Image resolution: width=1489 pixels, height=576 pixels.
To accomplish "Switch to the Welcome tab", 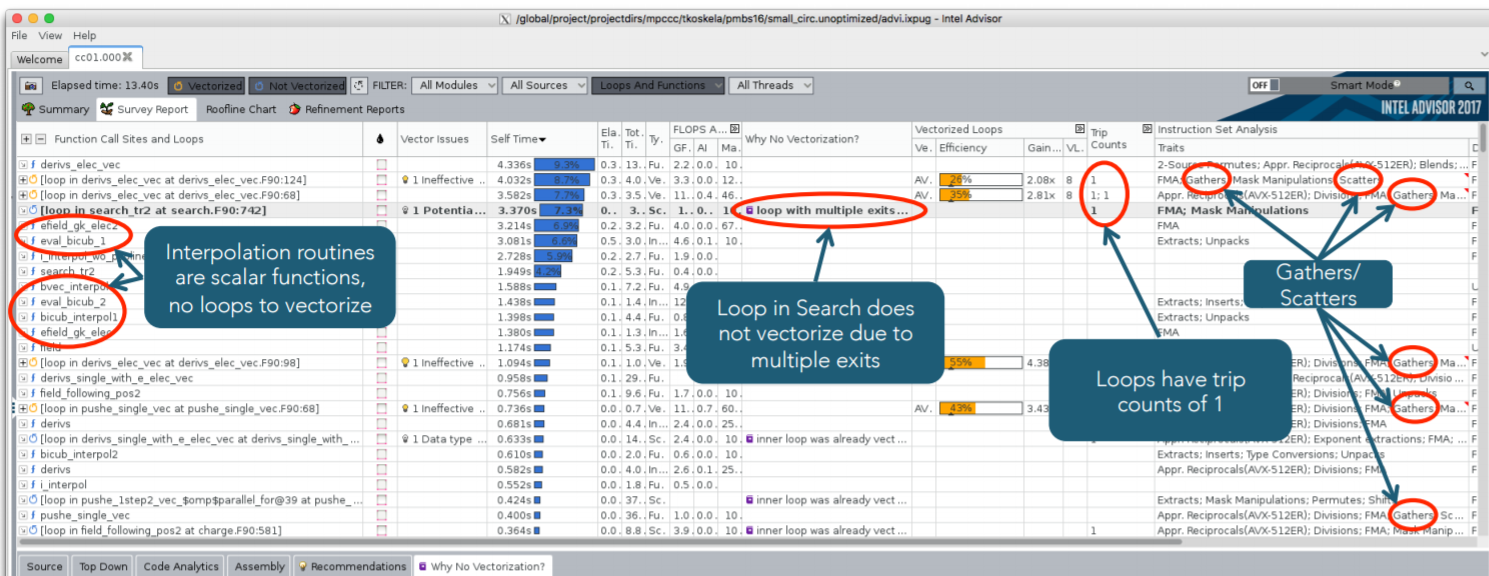I will click(x=39, y=59).
